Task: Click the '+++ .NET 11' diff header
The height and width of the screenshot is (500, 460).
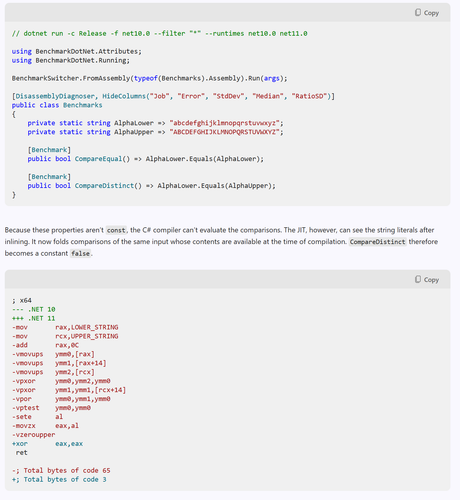Action: tap(33, 318)
